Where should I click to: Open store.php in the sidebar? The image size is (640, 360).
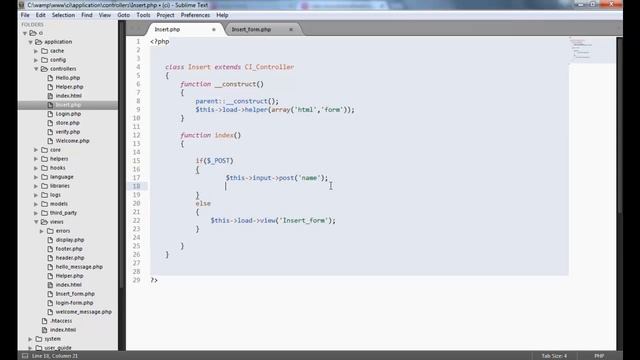[x=68, y=122]
